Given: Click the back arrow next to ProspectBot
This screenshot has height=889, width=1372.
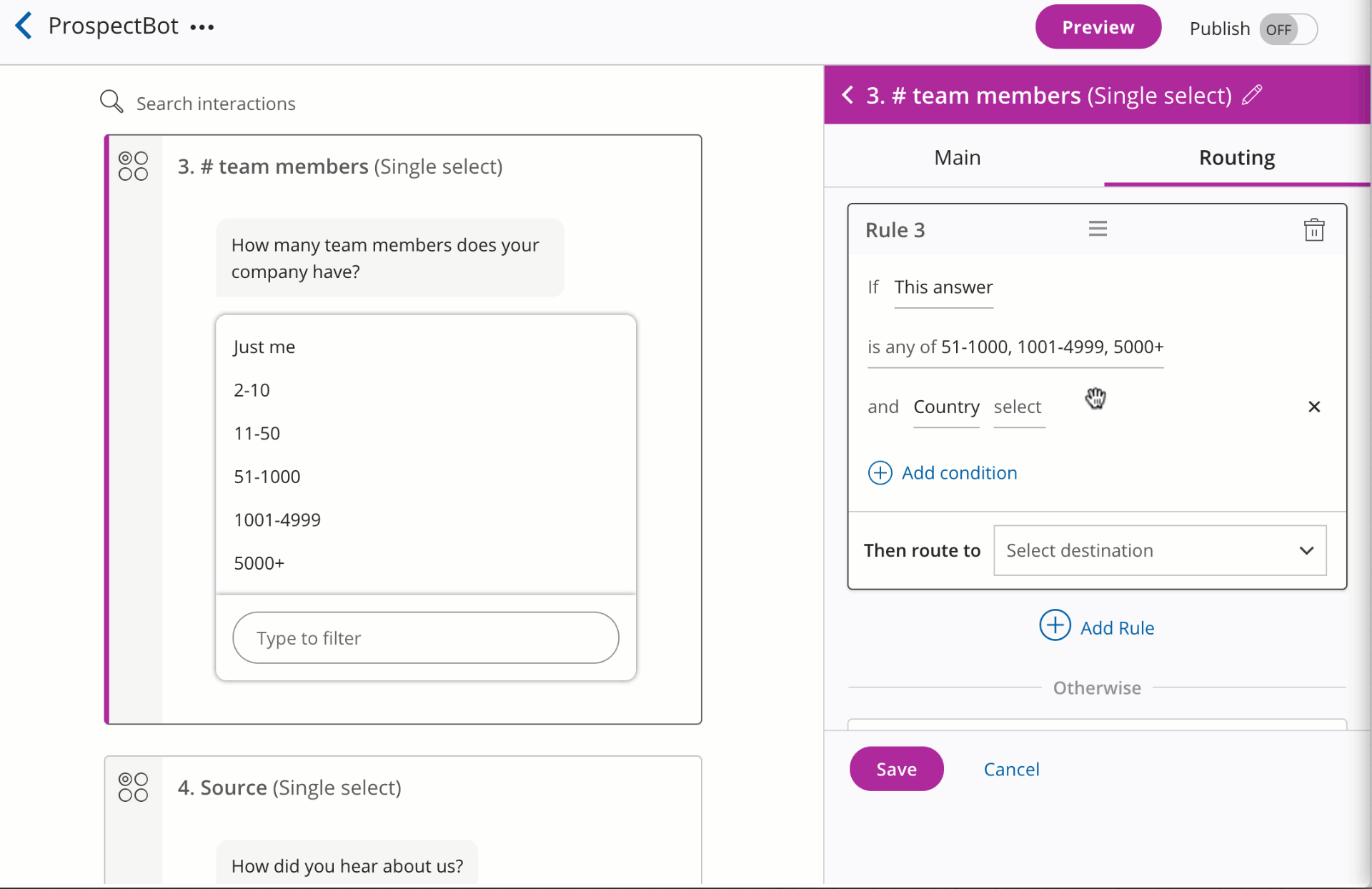Looking at the screenshot, I should tap(24, 26).
